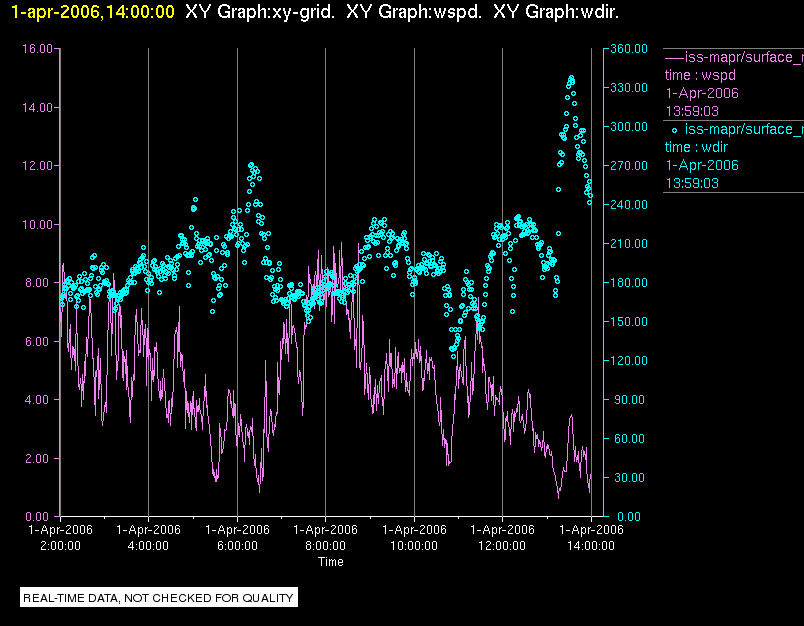Image resolution: width=804 pixels, height=626 pixels.
Task: Click 'time : wdir' in legend
Action: point(696,147)
